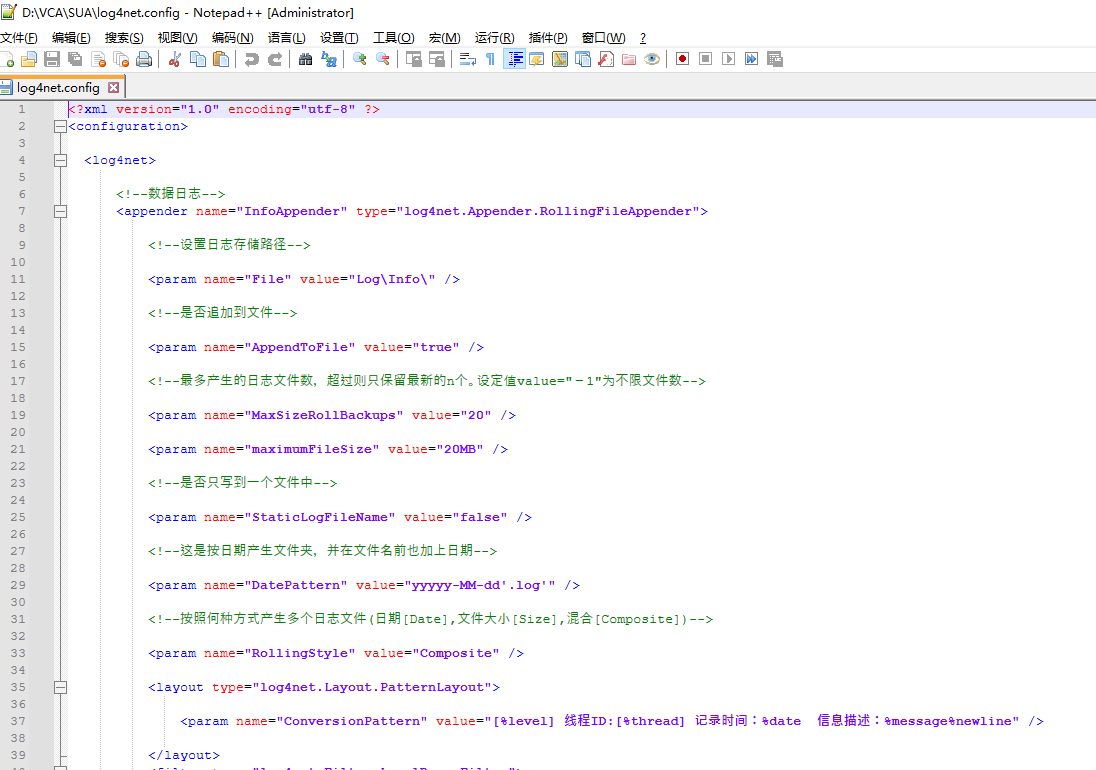Open Folder as Workspace panel

pos(629,59)
